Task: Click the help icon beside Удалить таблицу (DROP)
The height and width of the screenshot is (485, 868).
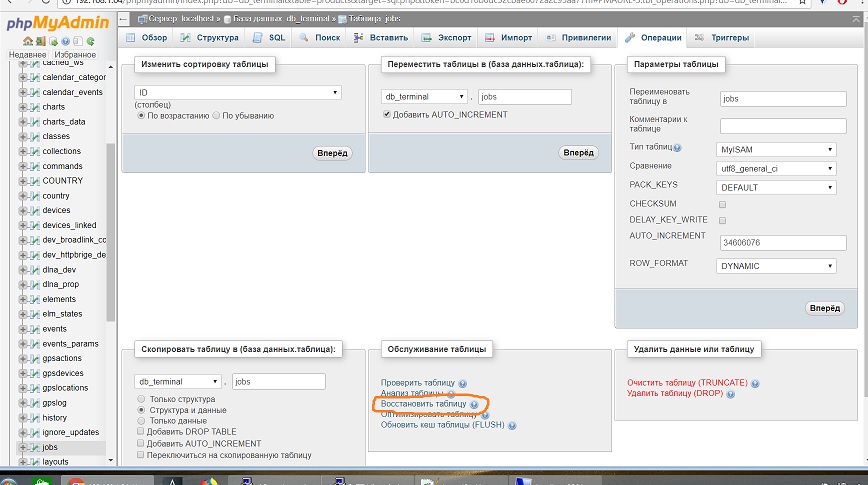Action: (x=731, y=394)
